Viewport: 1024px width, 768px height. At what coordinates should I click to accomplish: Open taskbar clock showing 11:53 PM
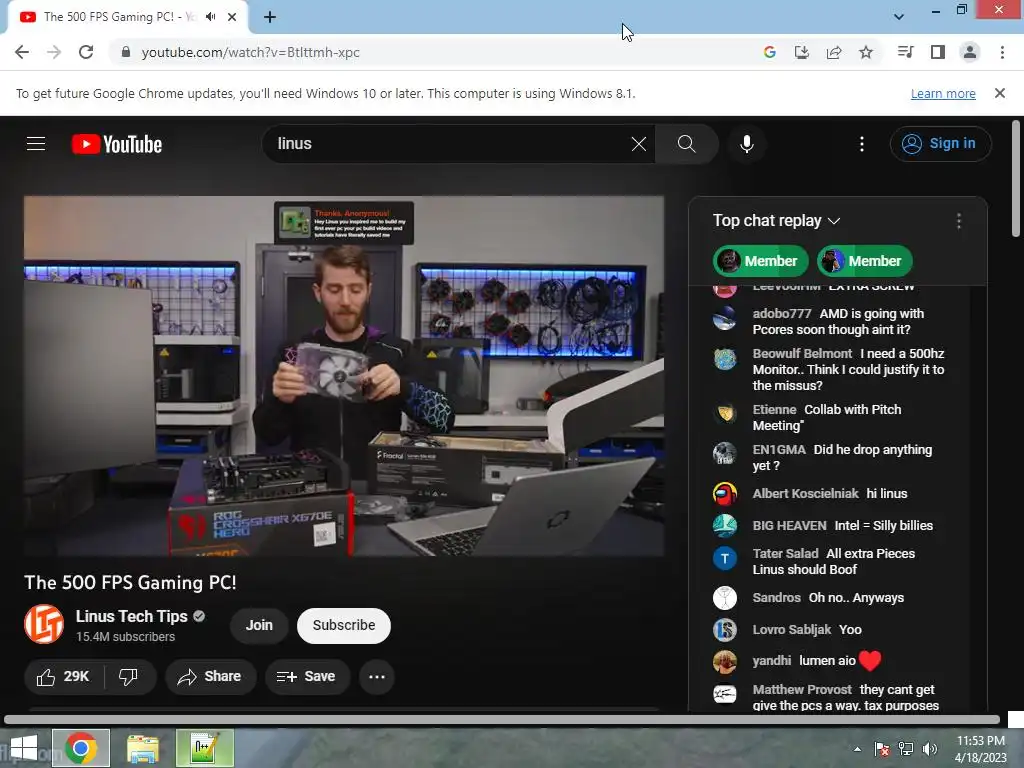pyautogui.click(x=980, y=749)
